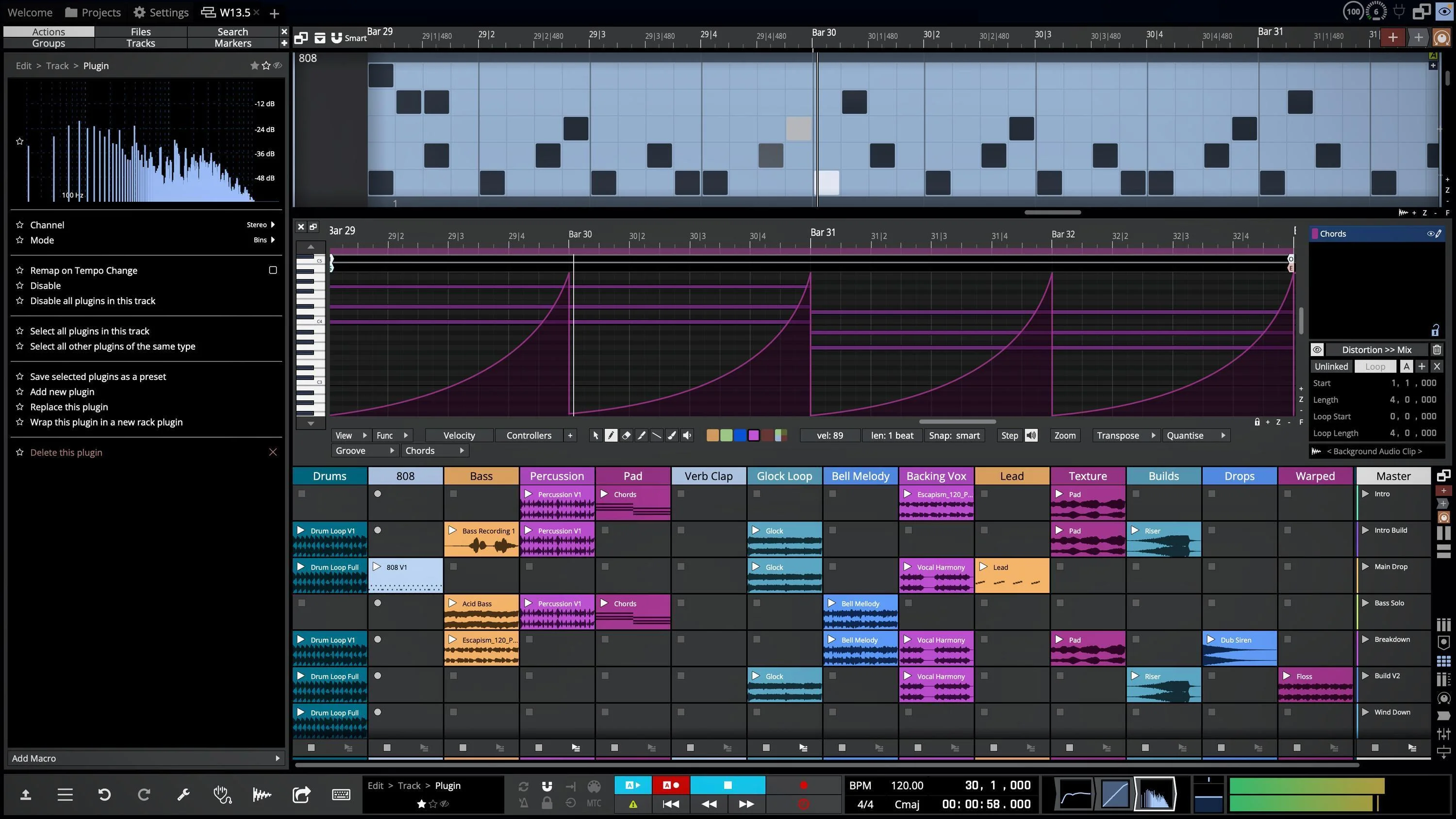Screen dimensions: 1456x819
Task: Select the paintbrush tool in MIDI editor
Action: (x=672, y=435)
